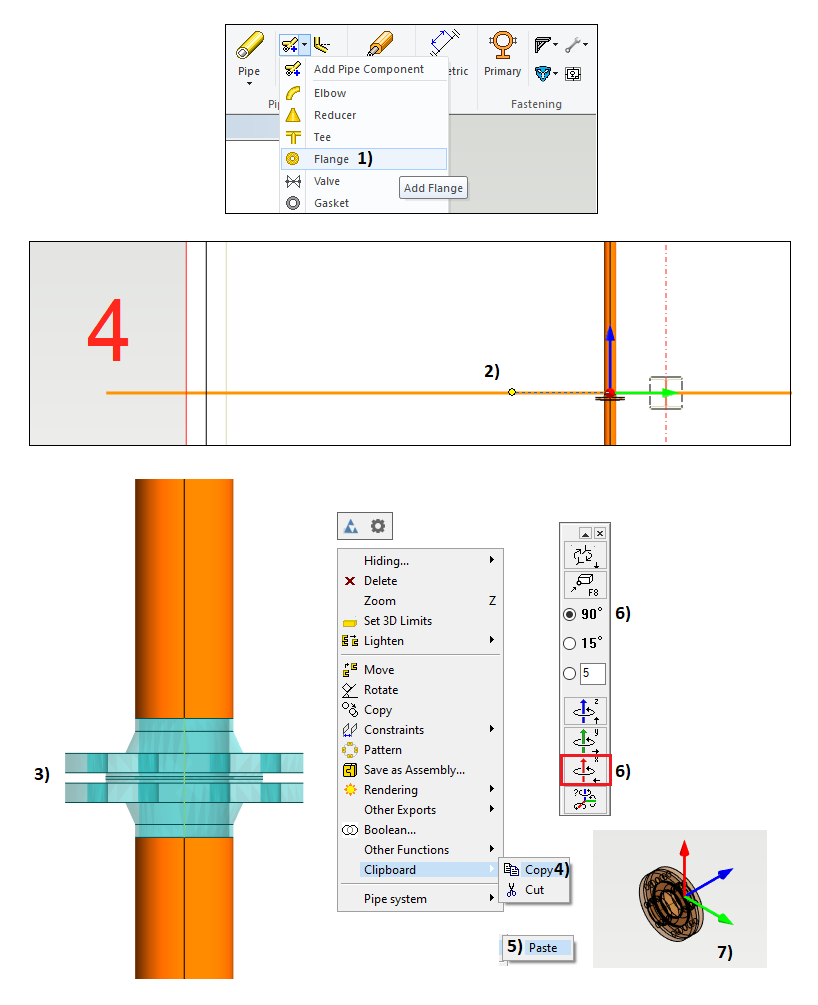Viewport: 818px width, 1005px height.
Task: Close the rotation panel with X
Action: pos(599,533)
